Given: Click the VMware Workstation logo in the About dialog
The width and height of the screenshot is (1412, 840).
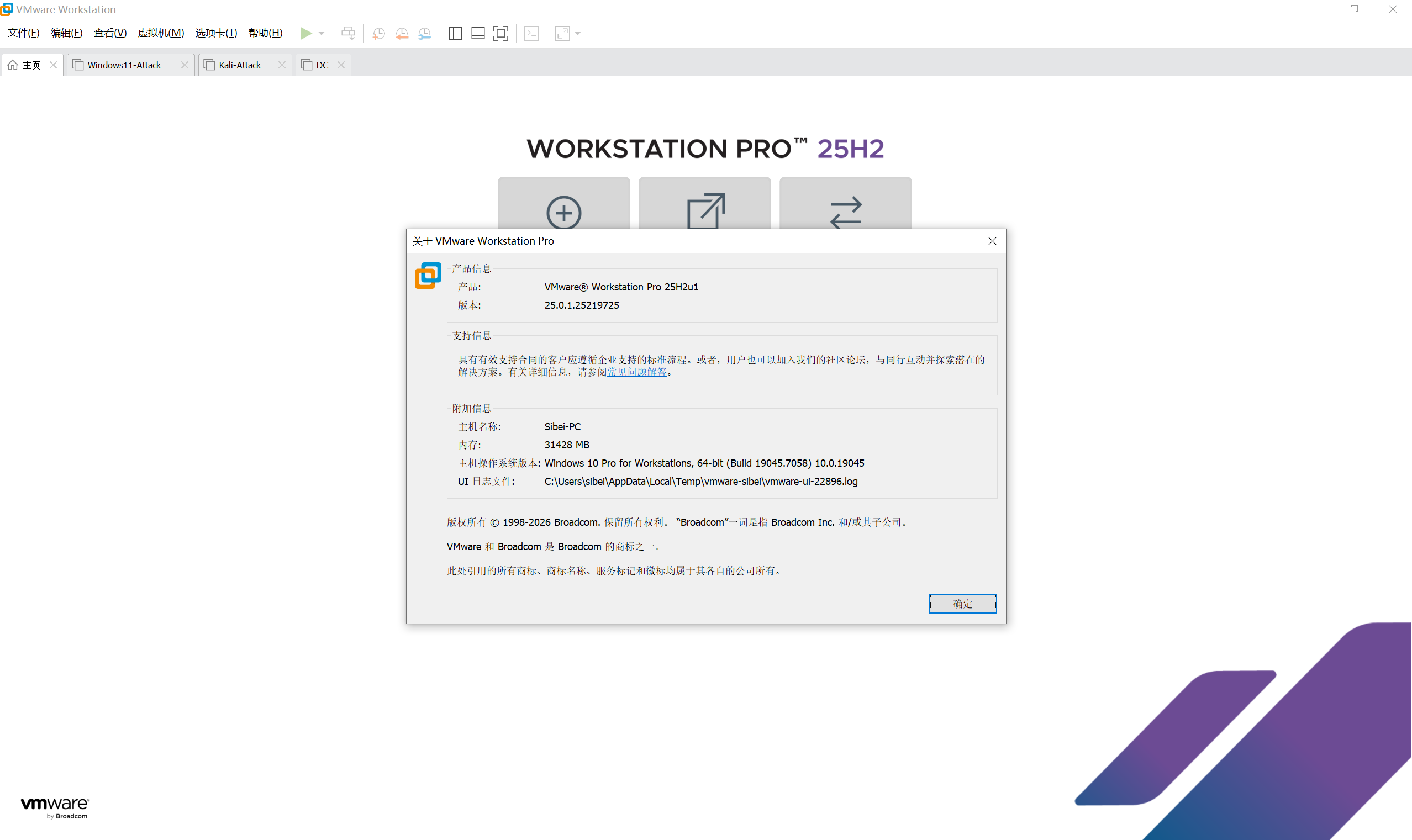Looking at the screenshot, I should pyautogui.click(x=428, y=275).
